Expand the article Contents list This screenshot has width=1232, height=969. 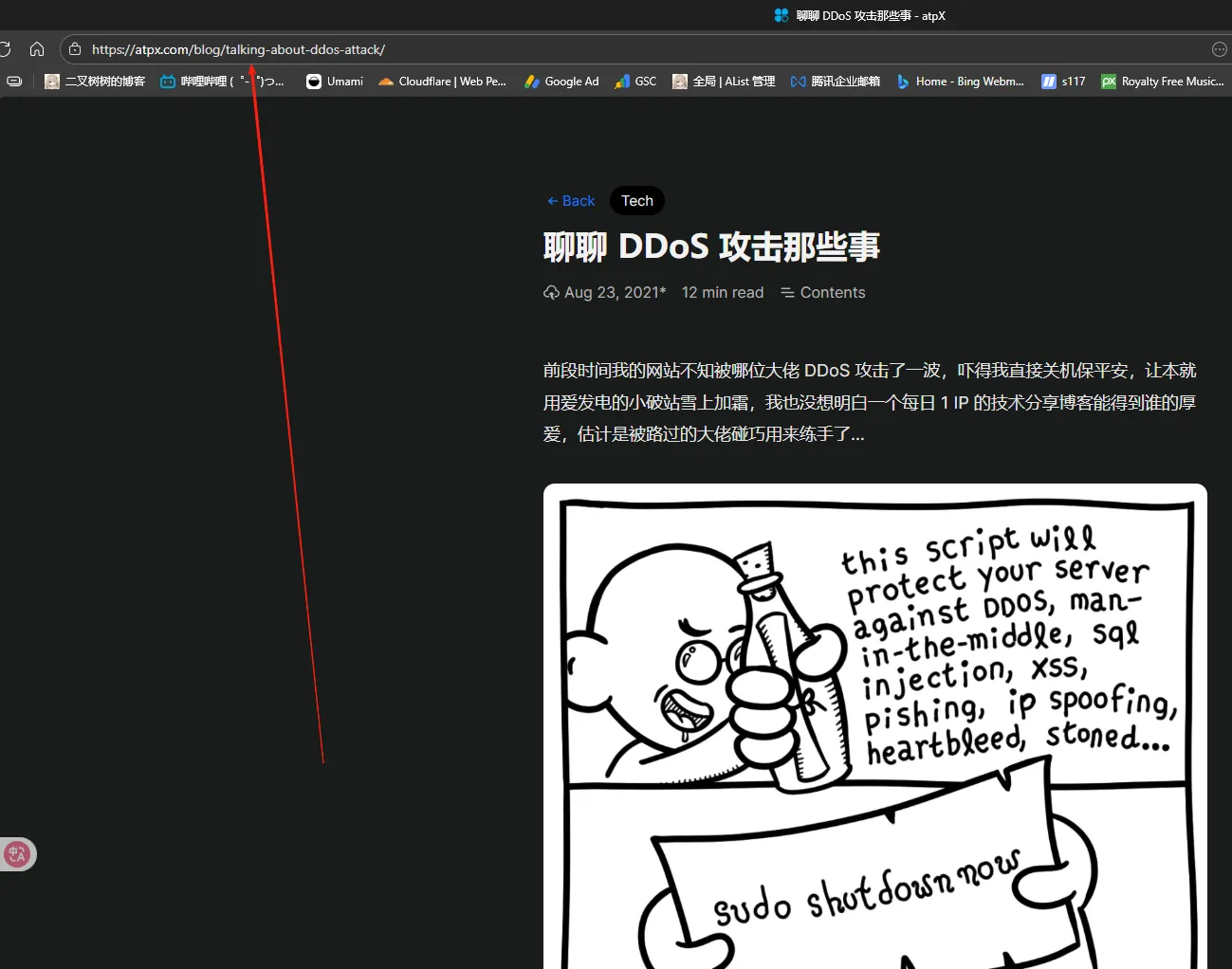point(822,293)
